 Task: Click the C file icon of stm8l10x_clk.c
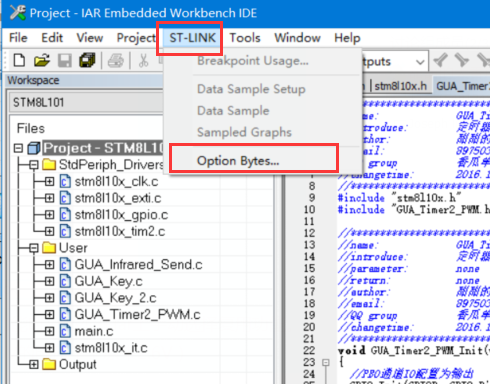[65, 181]
